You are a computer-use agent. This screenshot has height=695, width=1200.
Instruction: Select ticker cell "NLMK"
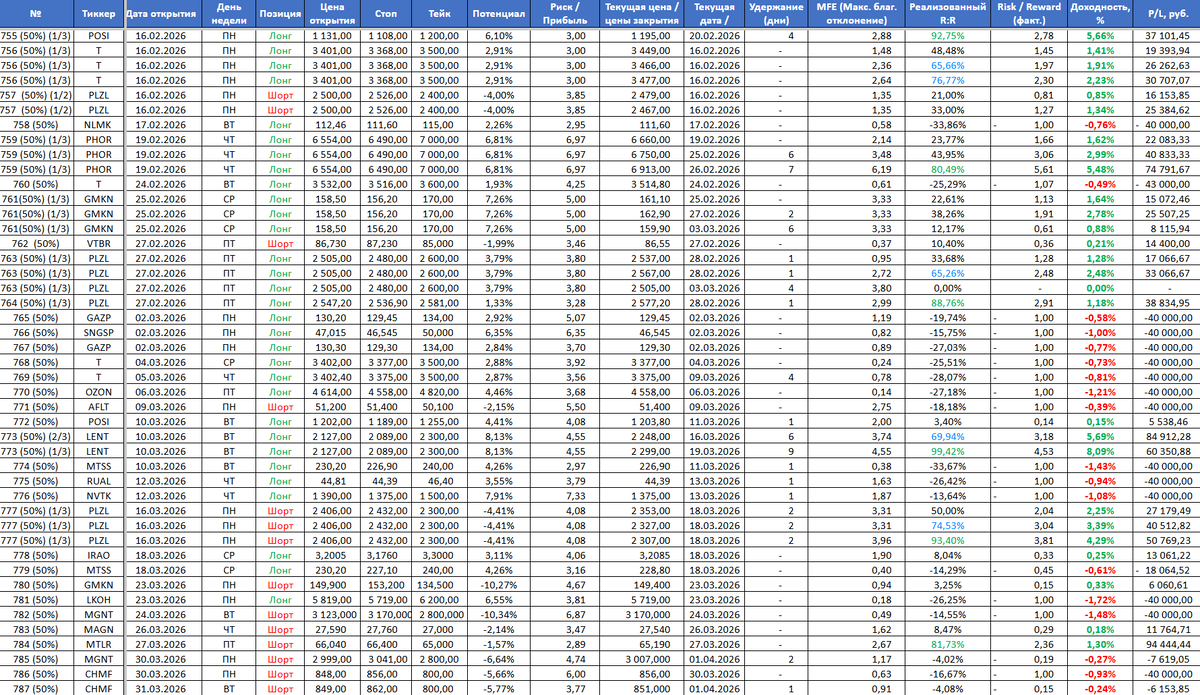[98, 126]
